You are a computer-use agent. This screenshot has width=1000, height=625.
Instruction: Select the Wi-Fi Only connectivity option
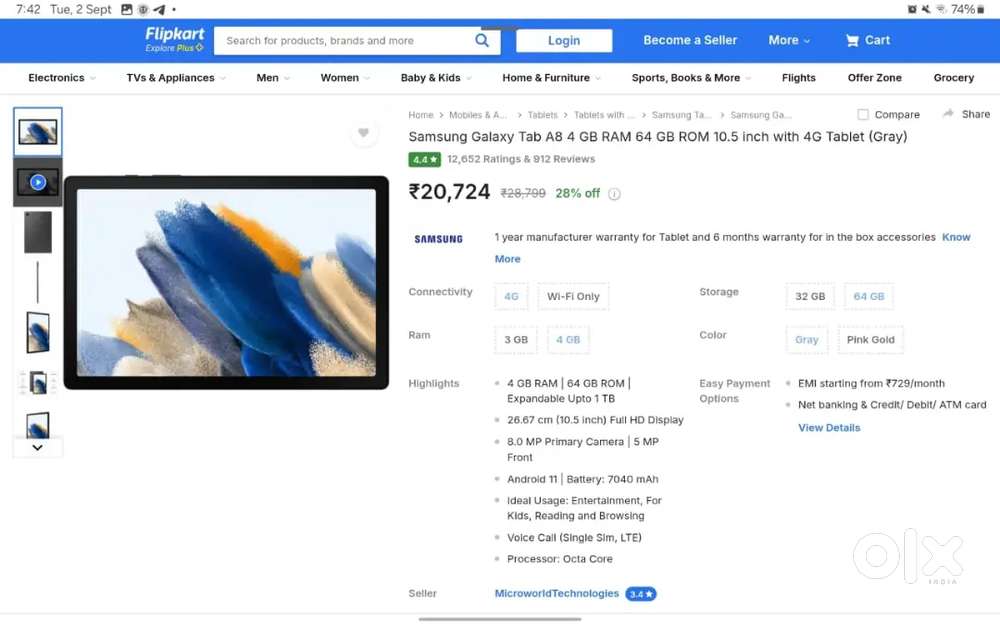[573, 297]
